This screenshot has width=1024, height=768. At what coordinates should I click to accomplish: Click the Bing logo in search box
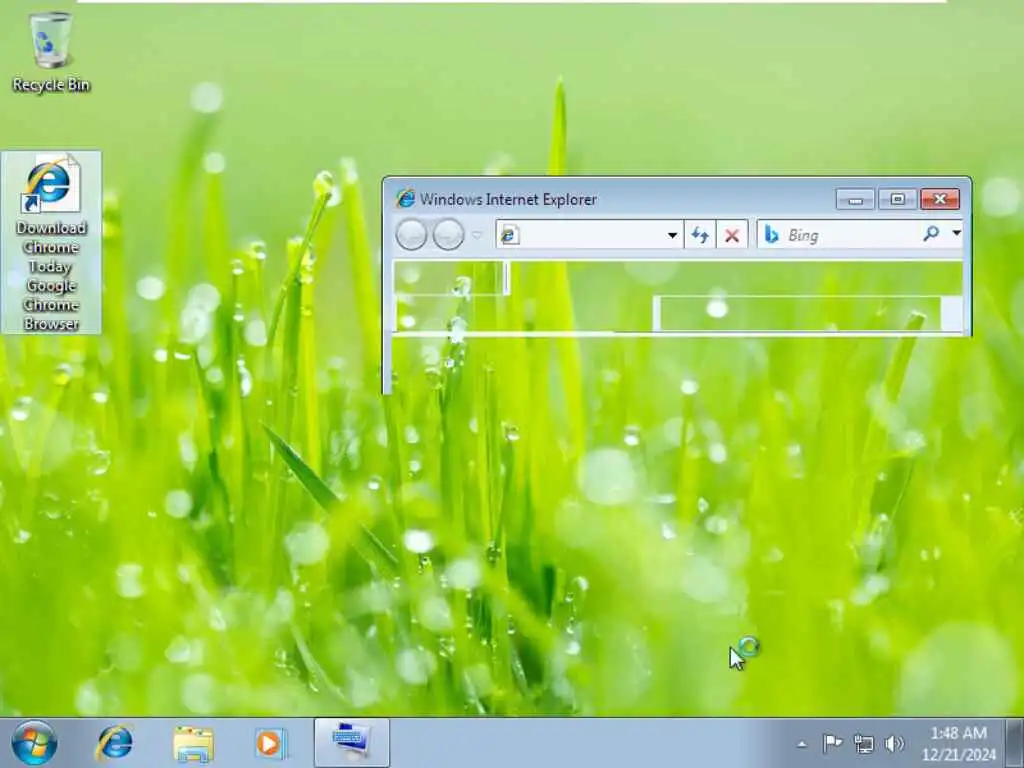[771, 234]
